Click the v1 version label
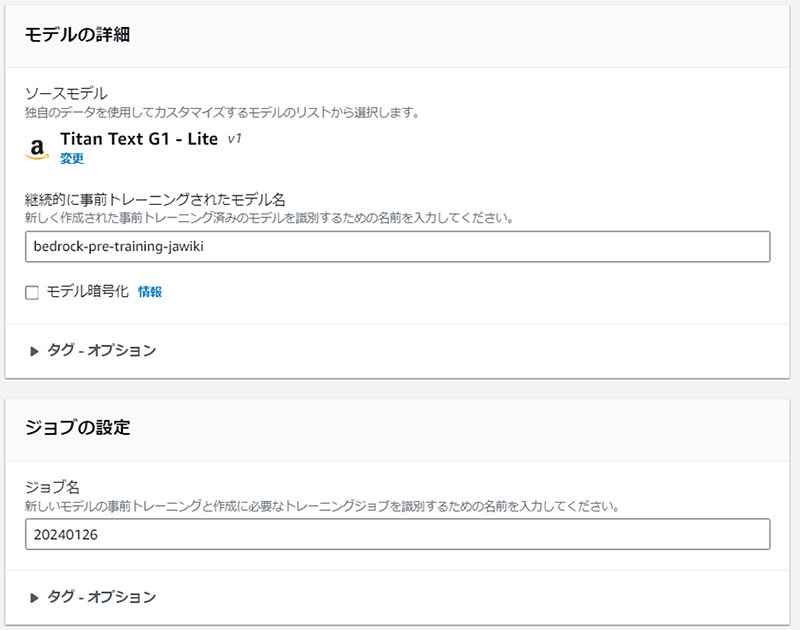 (235, 139)
